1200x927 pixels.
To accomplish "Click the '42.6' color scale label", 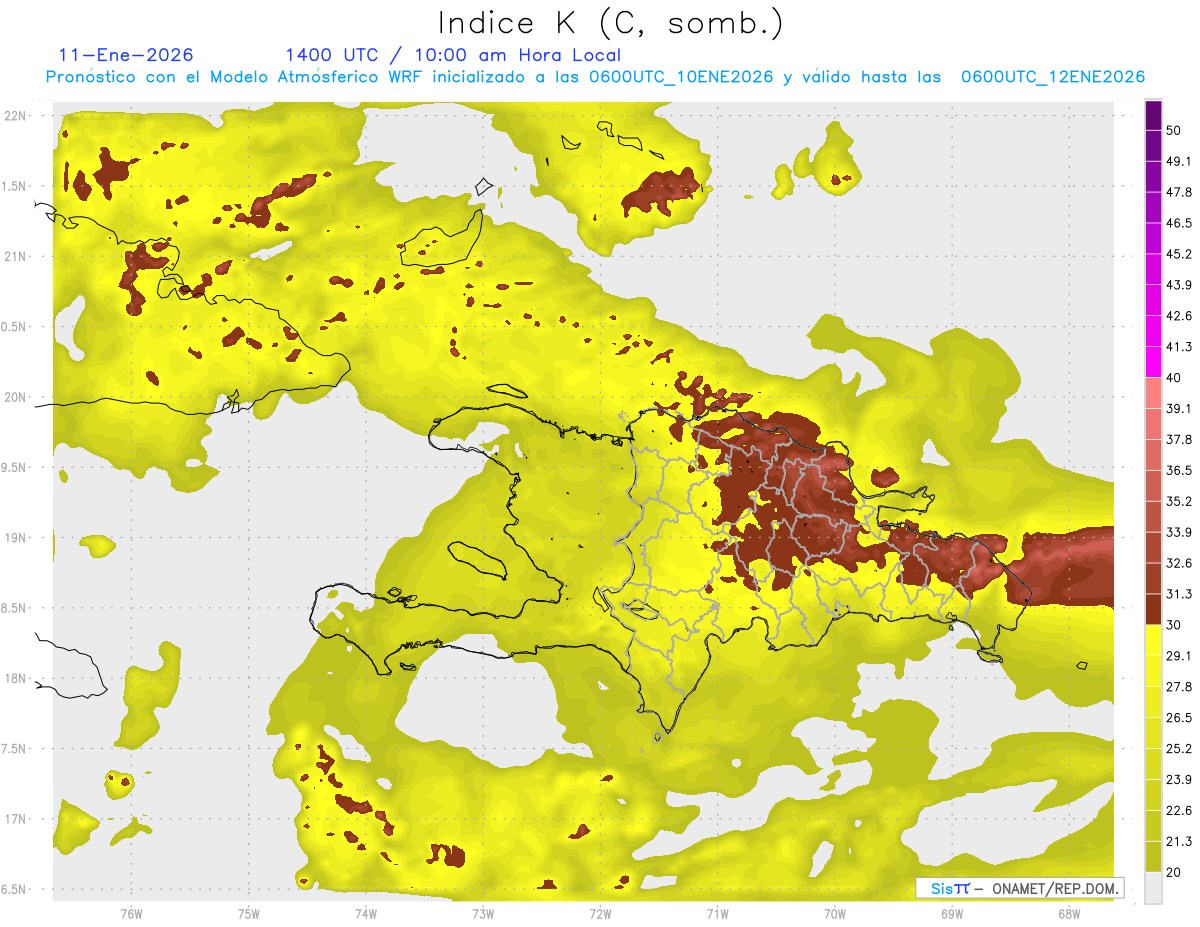I will [x=1179, y=316].
